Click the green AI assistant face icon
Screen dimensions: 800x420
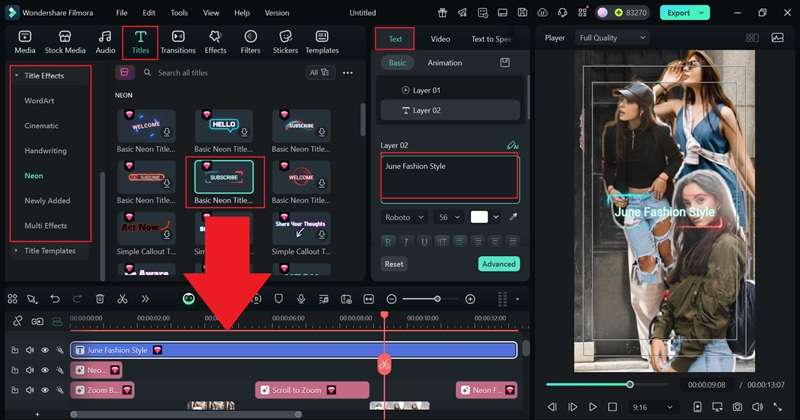coord(189,299)
